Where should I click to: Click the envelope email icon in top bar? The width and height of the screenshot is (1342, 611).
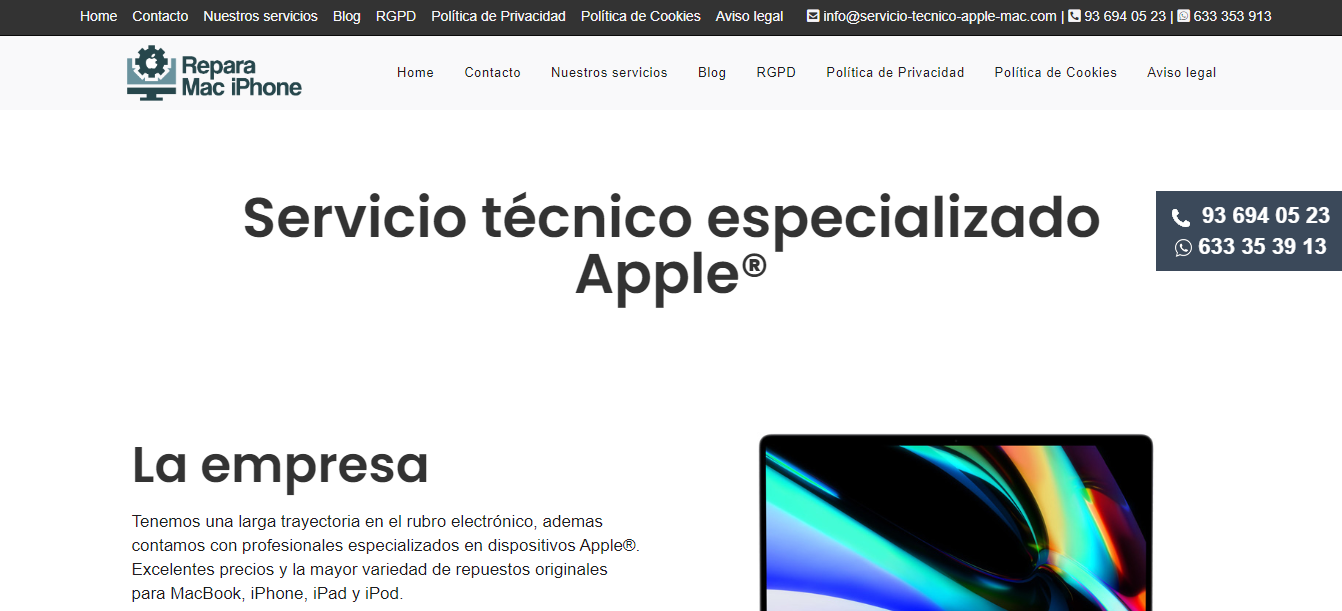point(813,16)
